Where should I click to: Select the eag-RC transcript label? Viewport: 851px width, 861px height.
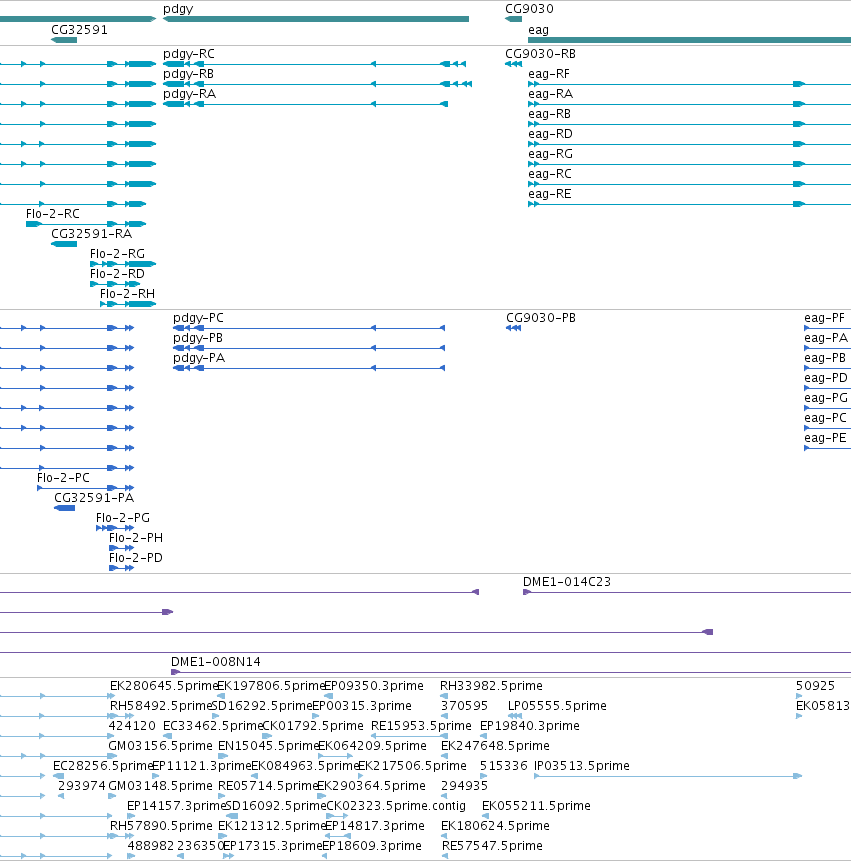550,175
